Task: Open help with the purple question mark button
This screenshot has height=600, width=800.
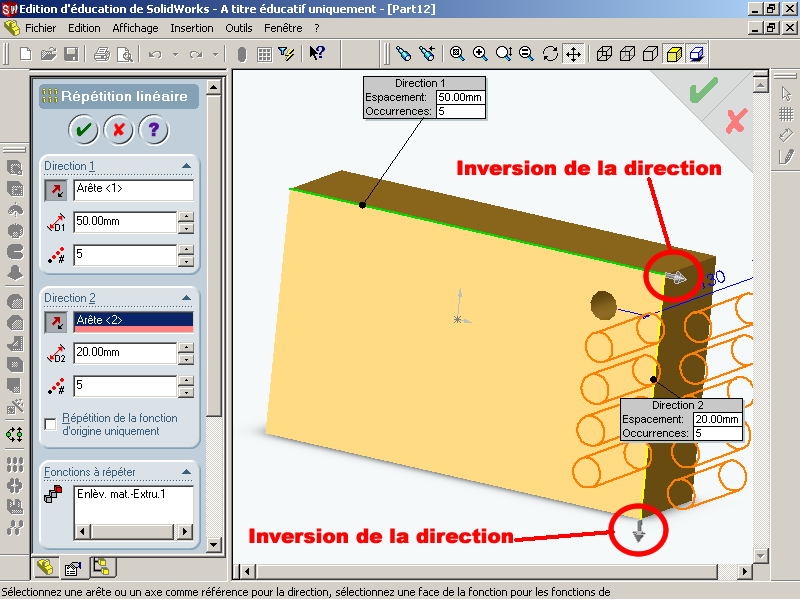Action: pos(153,129)
